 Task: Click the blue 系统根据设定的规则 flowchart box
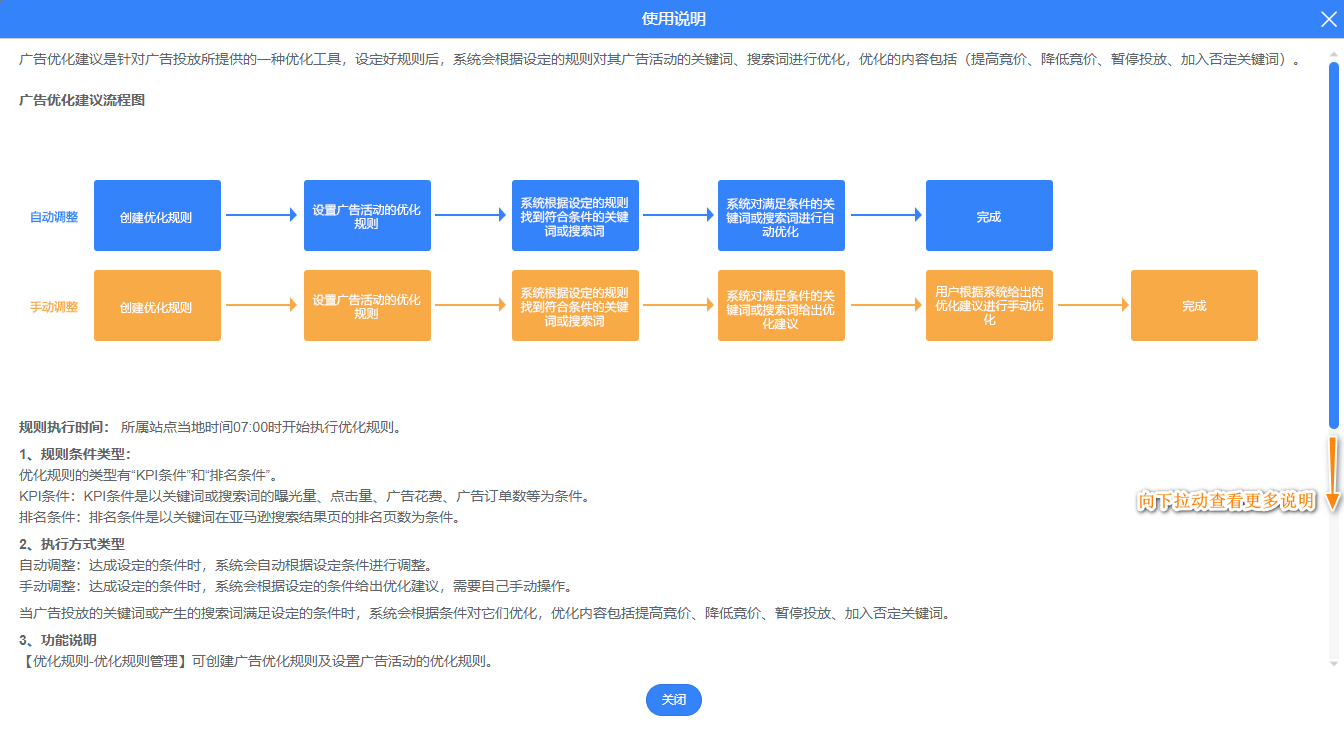575,216
